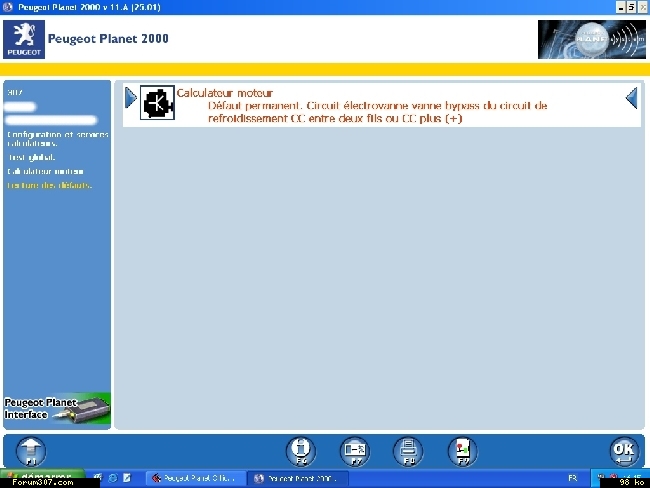Screen dimensions: 650x488
Task: Click the left-pointing blue arrow at row end
Action: 631,98
